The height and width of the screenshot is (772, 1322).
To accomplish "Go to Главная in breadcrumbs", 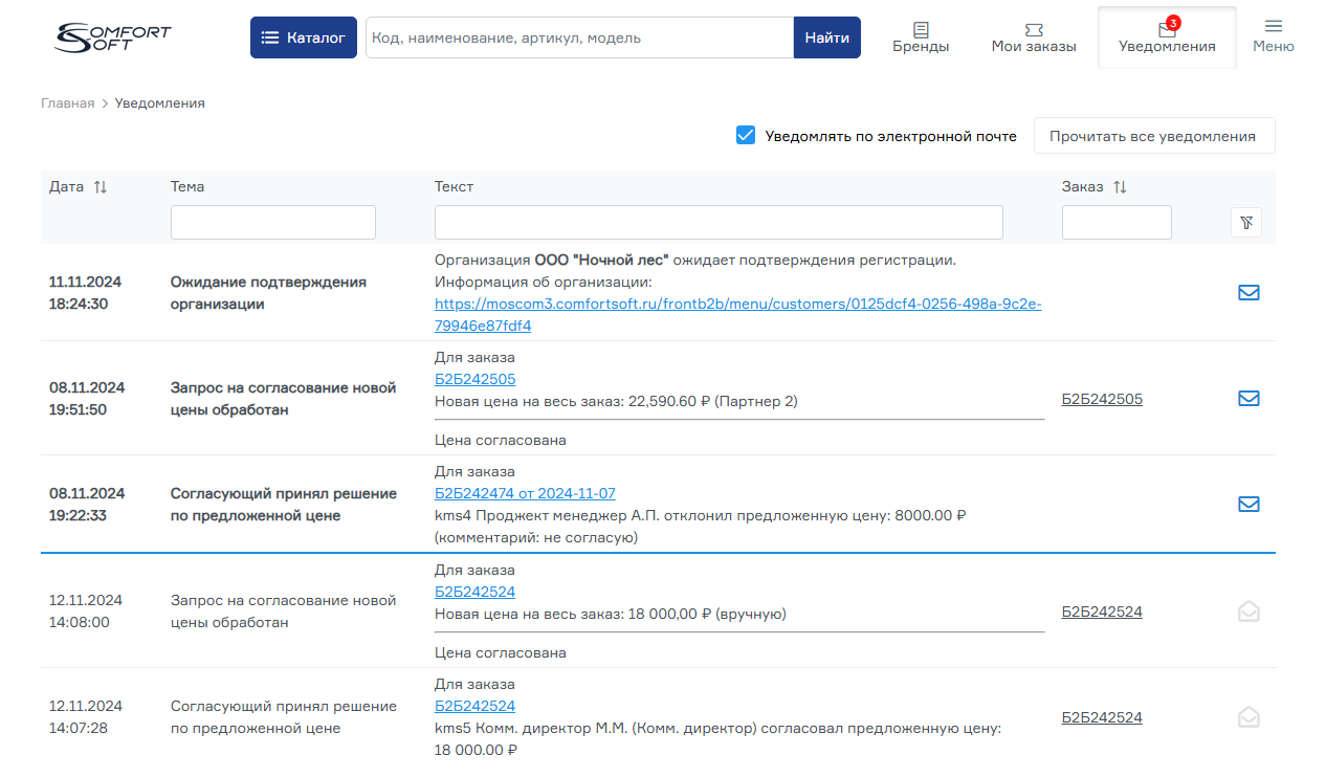I will tap(67, 103).
